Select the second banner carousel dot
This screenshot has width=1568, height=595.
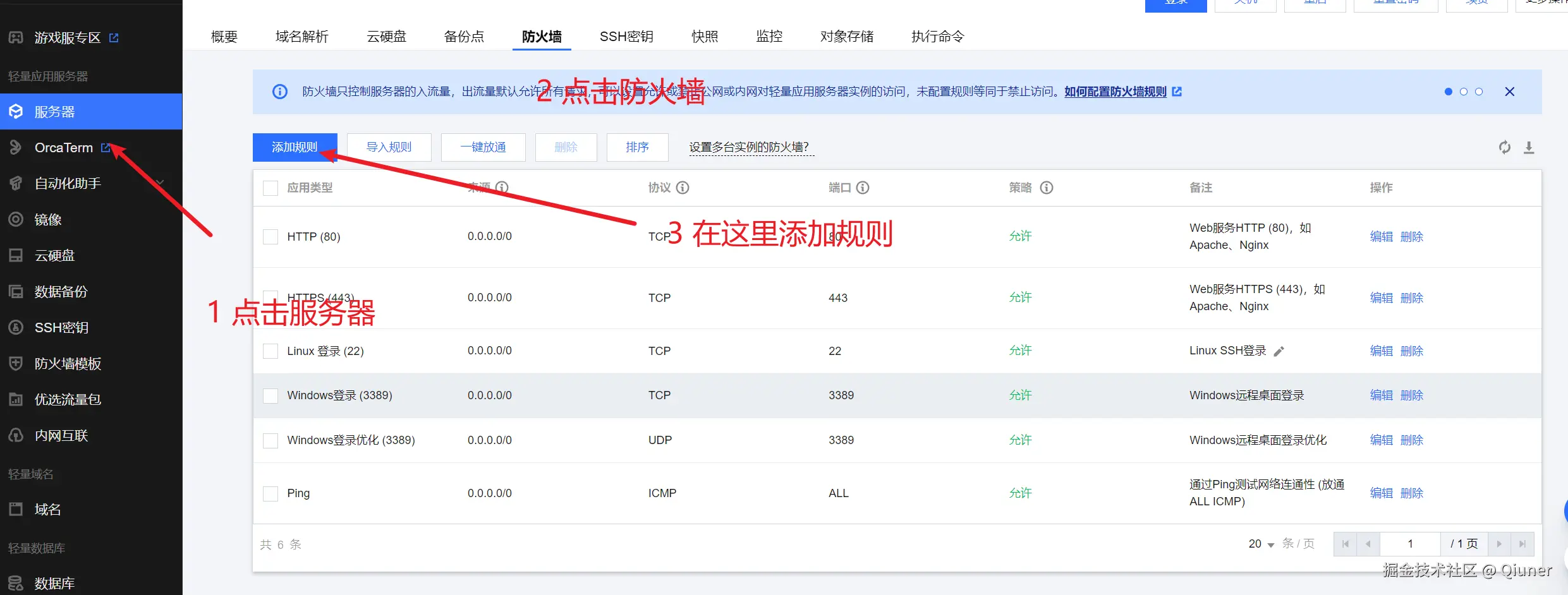pyautogui.click(x=1464, y=92)
